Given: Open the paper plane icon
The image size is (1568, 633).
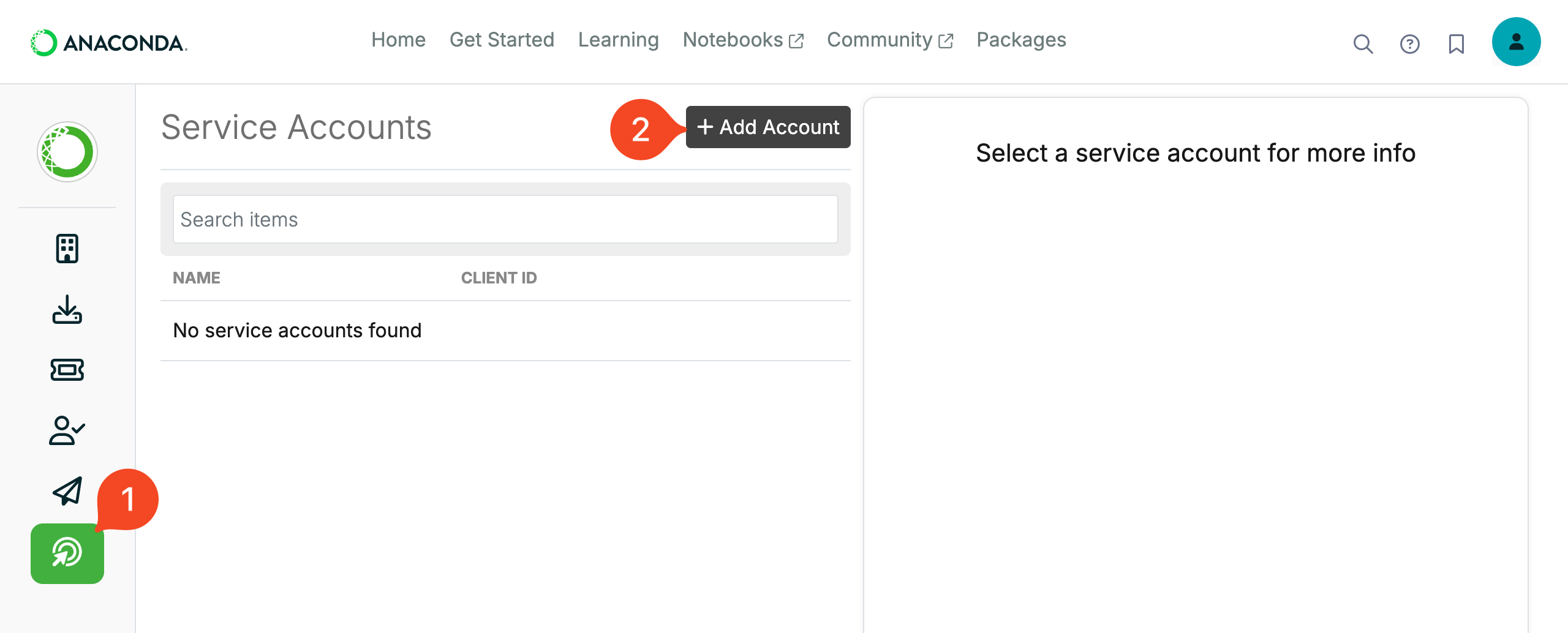Looking at the screenshot, I should (x=67, y=491).
